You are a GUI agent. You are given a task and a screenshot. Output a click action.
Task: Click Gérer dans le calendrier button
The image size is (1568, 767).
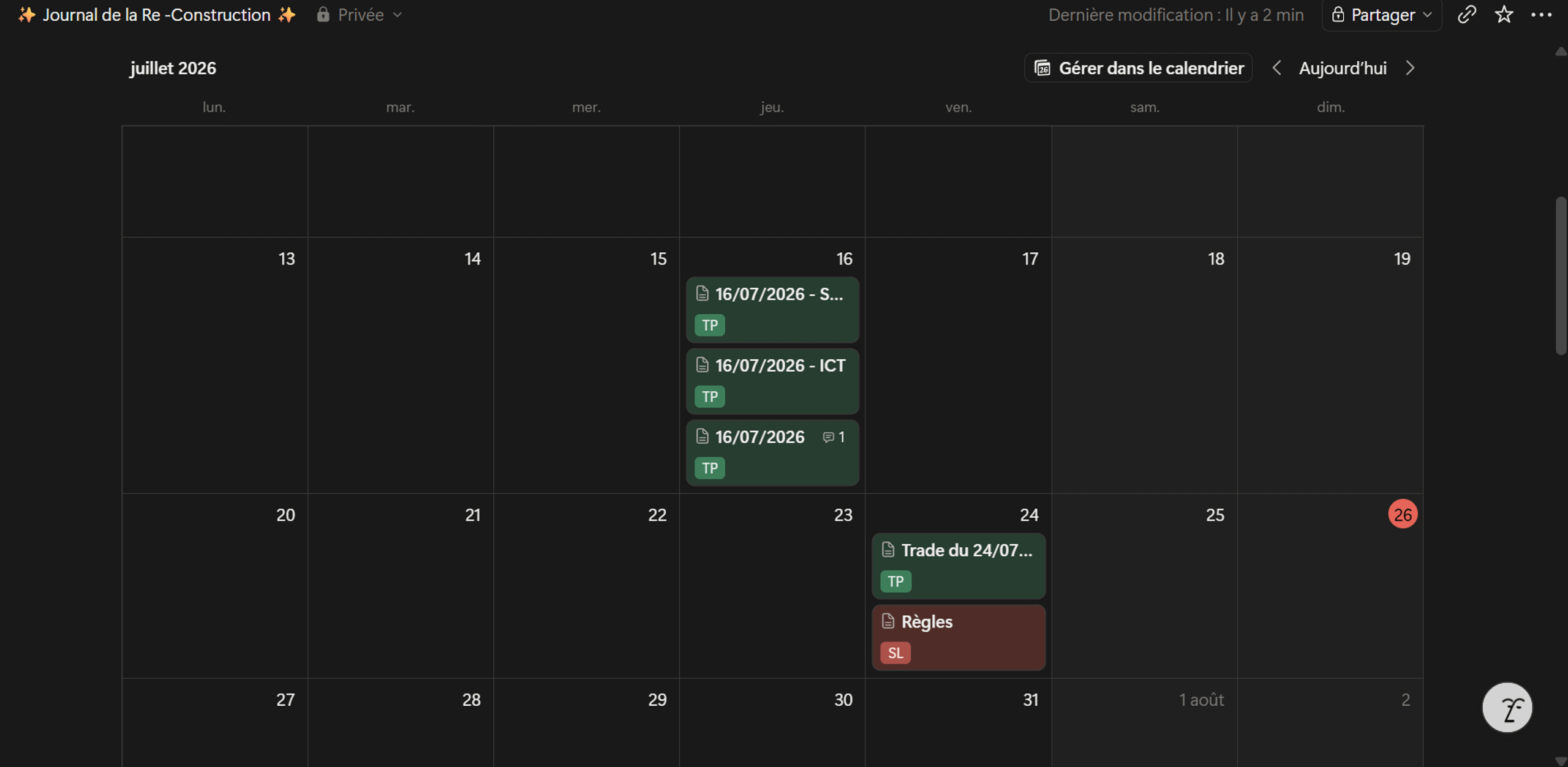point(1138,68)
